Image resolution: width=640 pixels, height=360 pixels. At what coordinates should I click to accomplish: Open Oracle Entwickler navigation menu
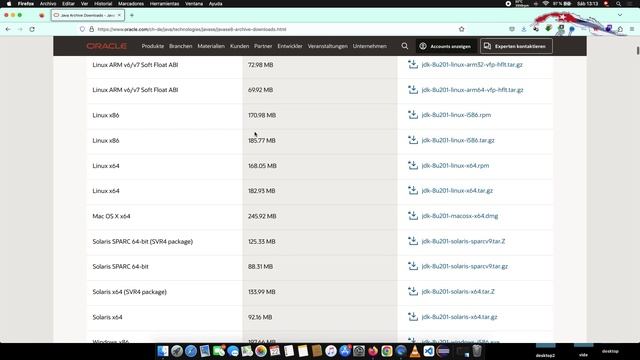(290, 46)
